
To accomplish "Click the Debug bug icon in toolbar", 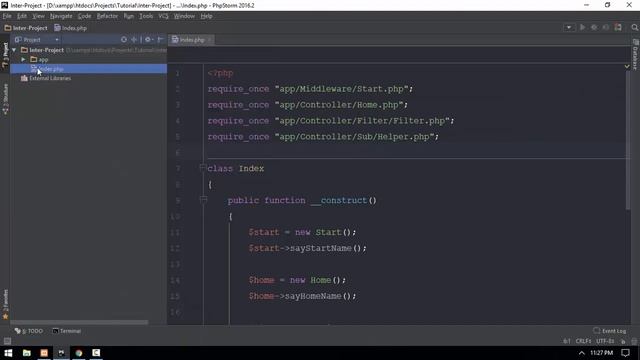I will point(594,27).
